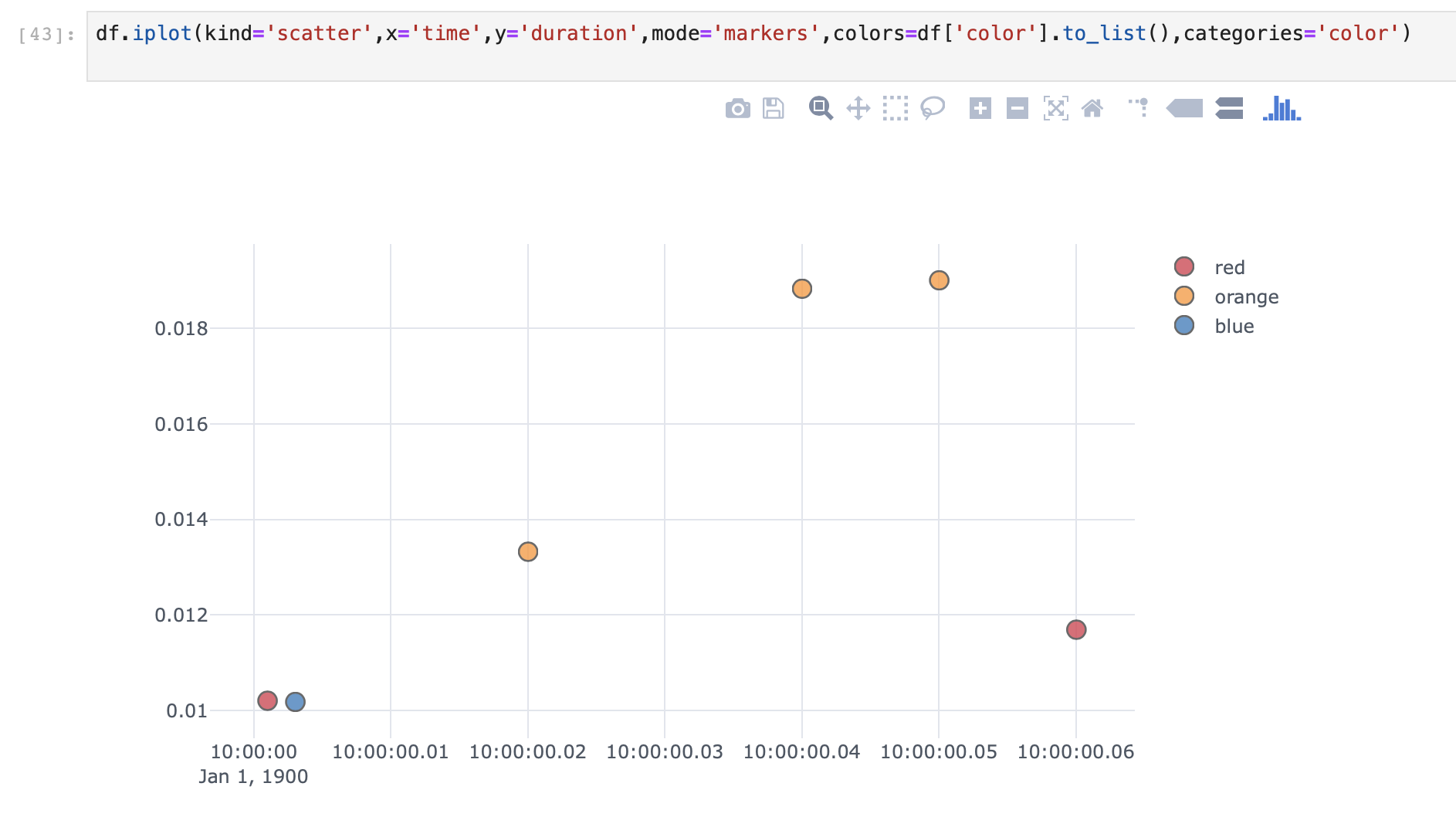This screenshot has height=817, width=1456.
Task: Enable show closest data on hover
Action: (x=1184, y=109)
